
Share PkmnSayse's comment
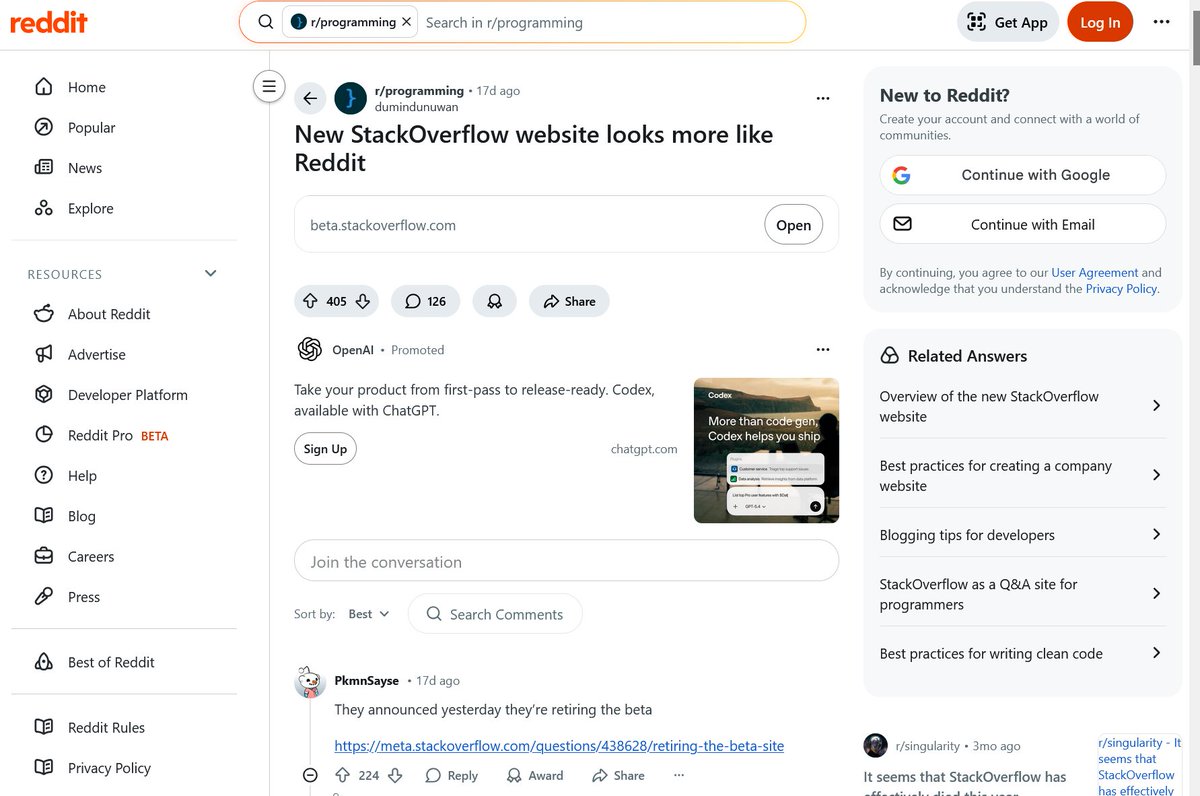(618, 776)
